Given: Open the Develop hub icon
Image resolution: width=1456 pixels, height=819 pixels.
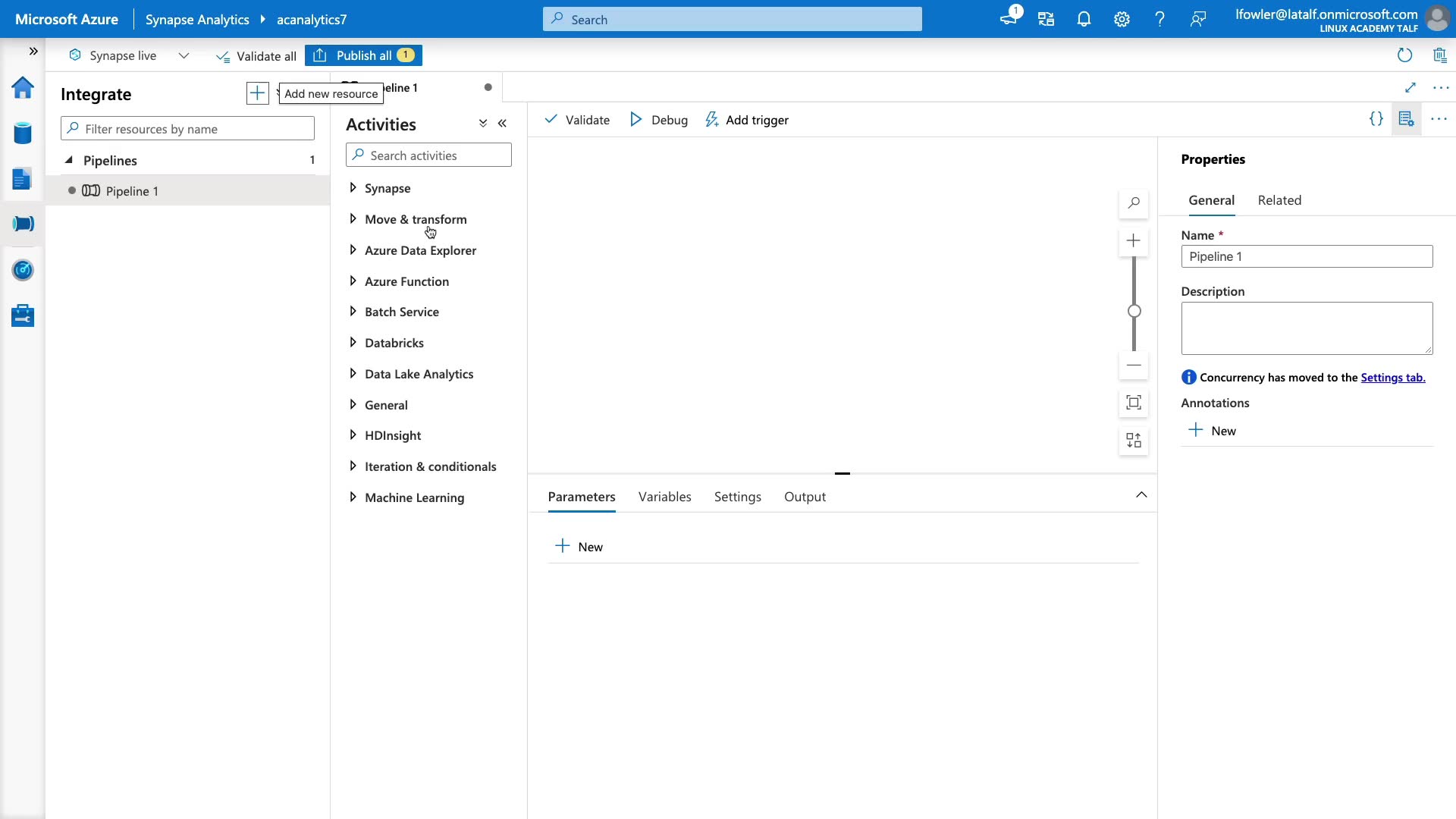Looking at the screenshot, I should pyautogui.click(x=23, y=179).
